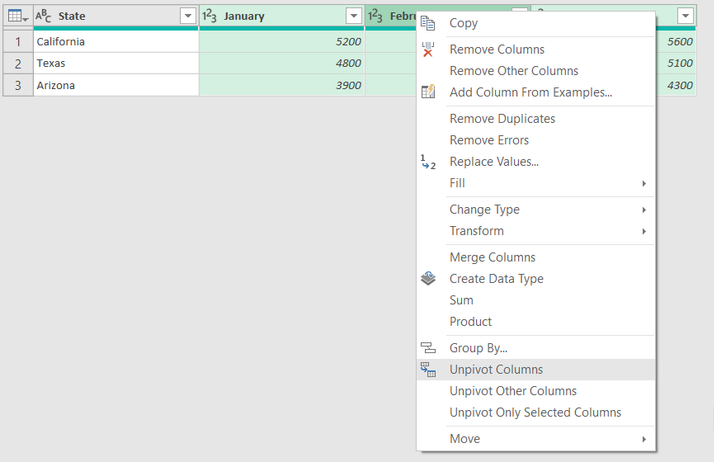The width and height of the screenshot is (714, 462).
Task: Choose Create Data Type
Action: coord(536,279)
